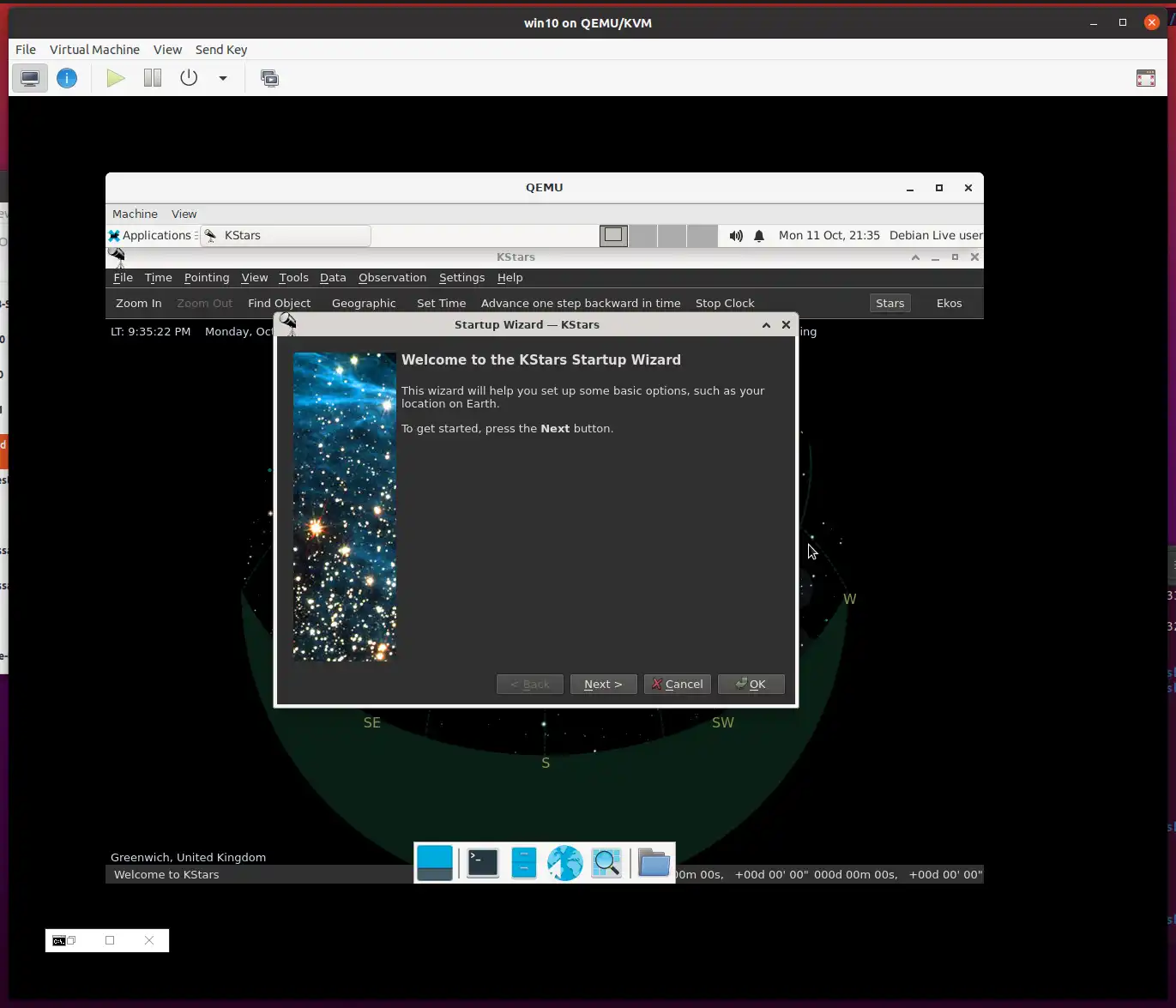Show the graphical console view icon
1176x1008 pixels.
30,79
